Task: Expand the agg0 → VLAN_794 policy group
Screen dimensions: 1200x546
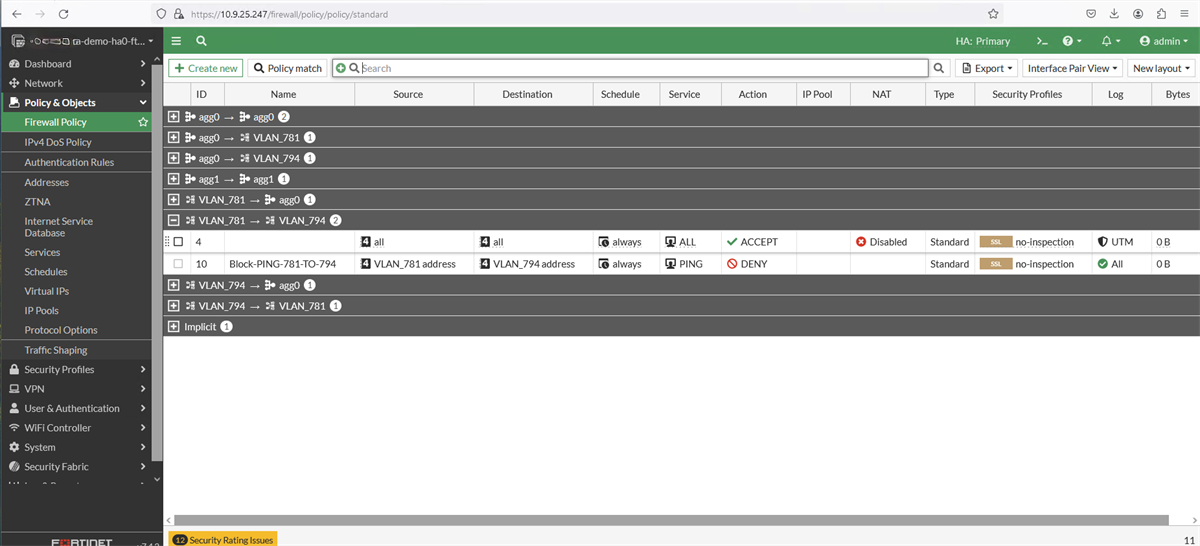Action: click(174, 158)
